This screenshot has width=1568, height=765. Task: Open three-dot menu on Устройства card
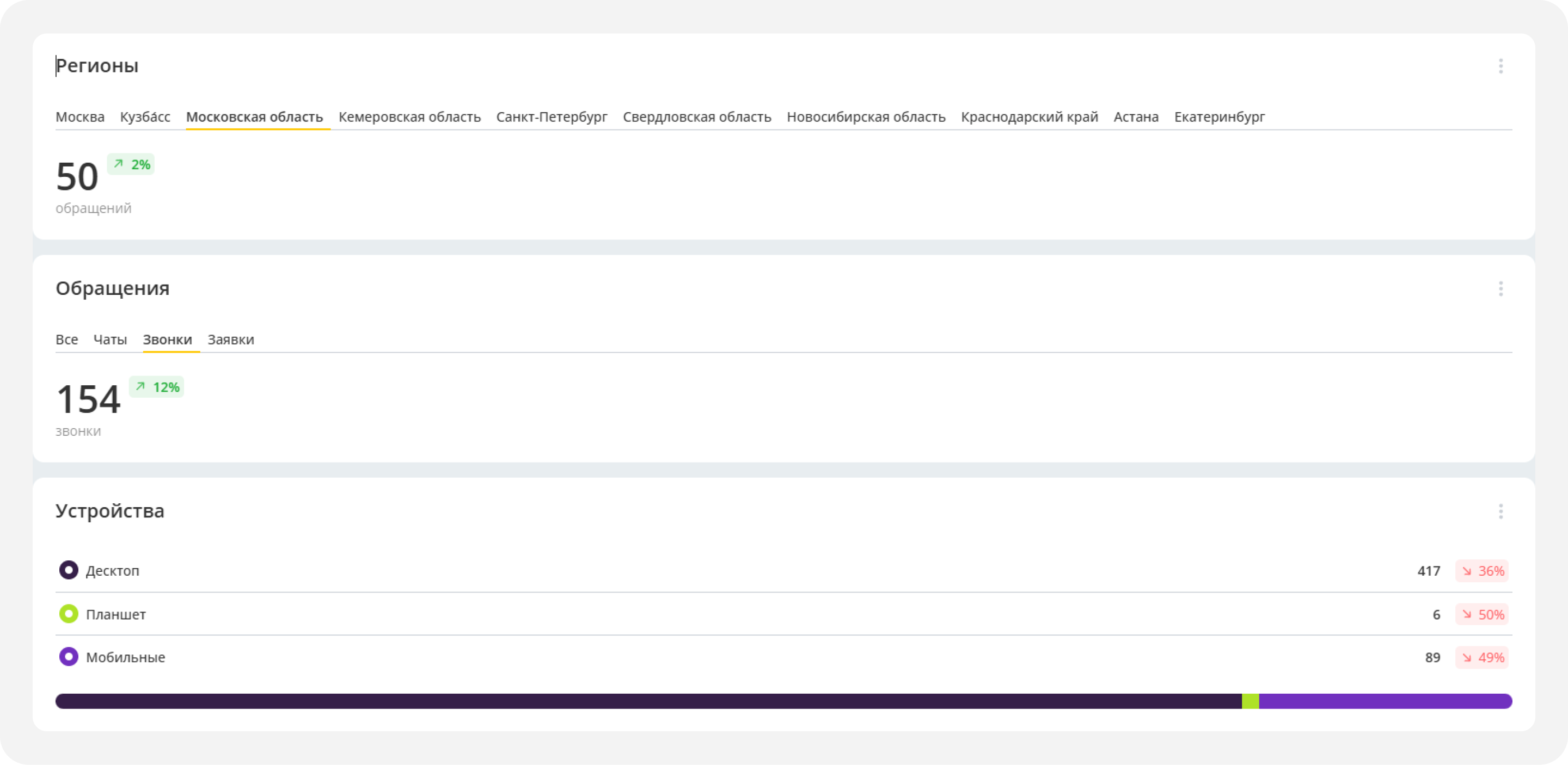coord(1500,511)
